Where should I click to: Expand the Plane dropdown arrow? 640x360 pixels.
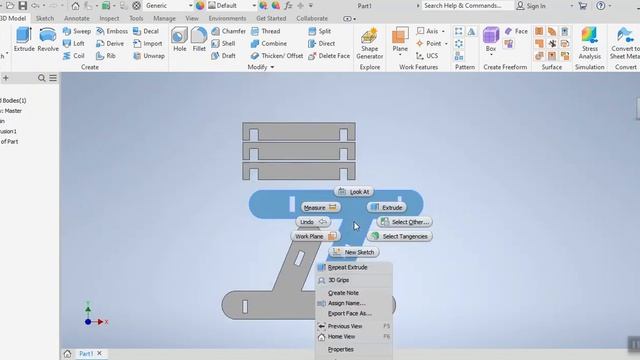[x=400, y=55]
